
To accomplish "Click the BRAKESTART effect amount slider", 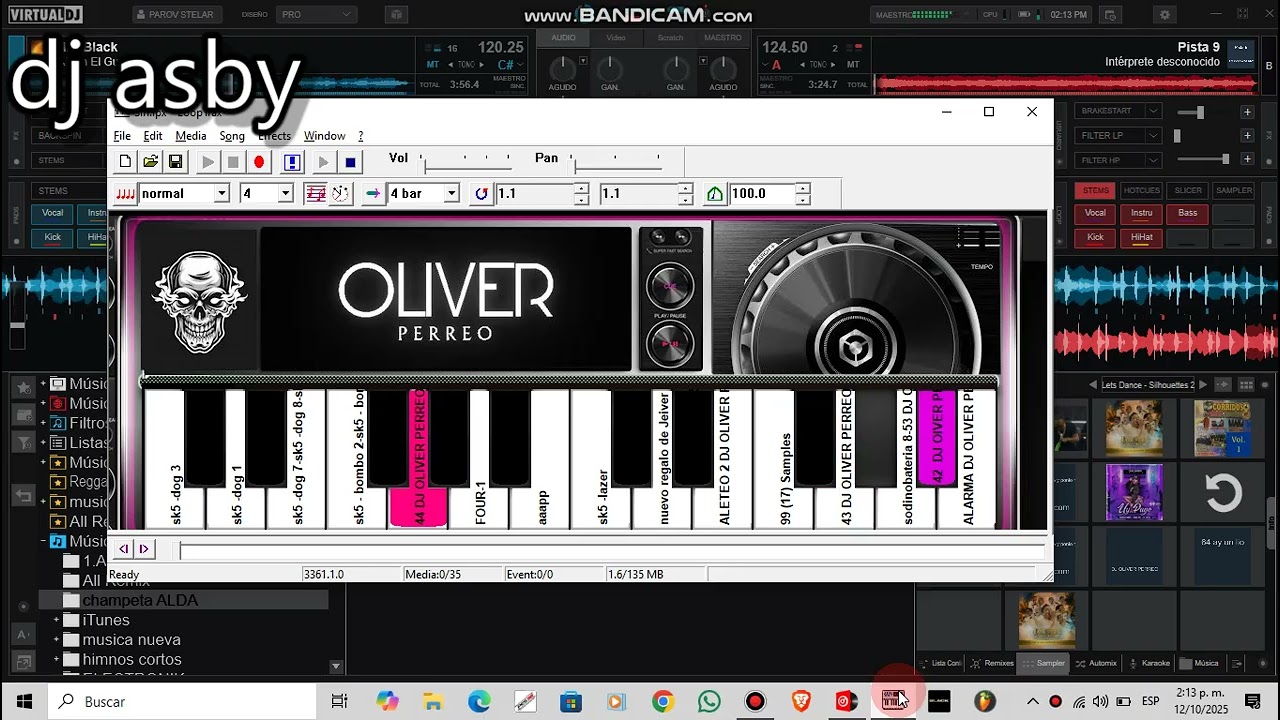I will (x=1201, y=112).
